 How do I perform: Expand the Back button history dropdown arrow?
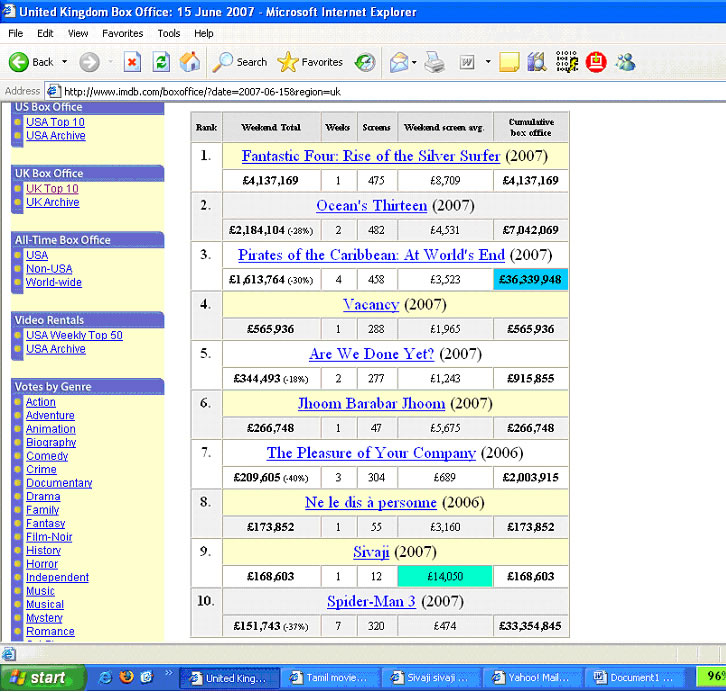[63, 62]
